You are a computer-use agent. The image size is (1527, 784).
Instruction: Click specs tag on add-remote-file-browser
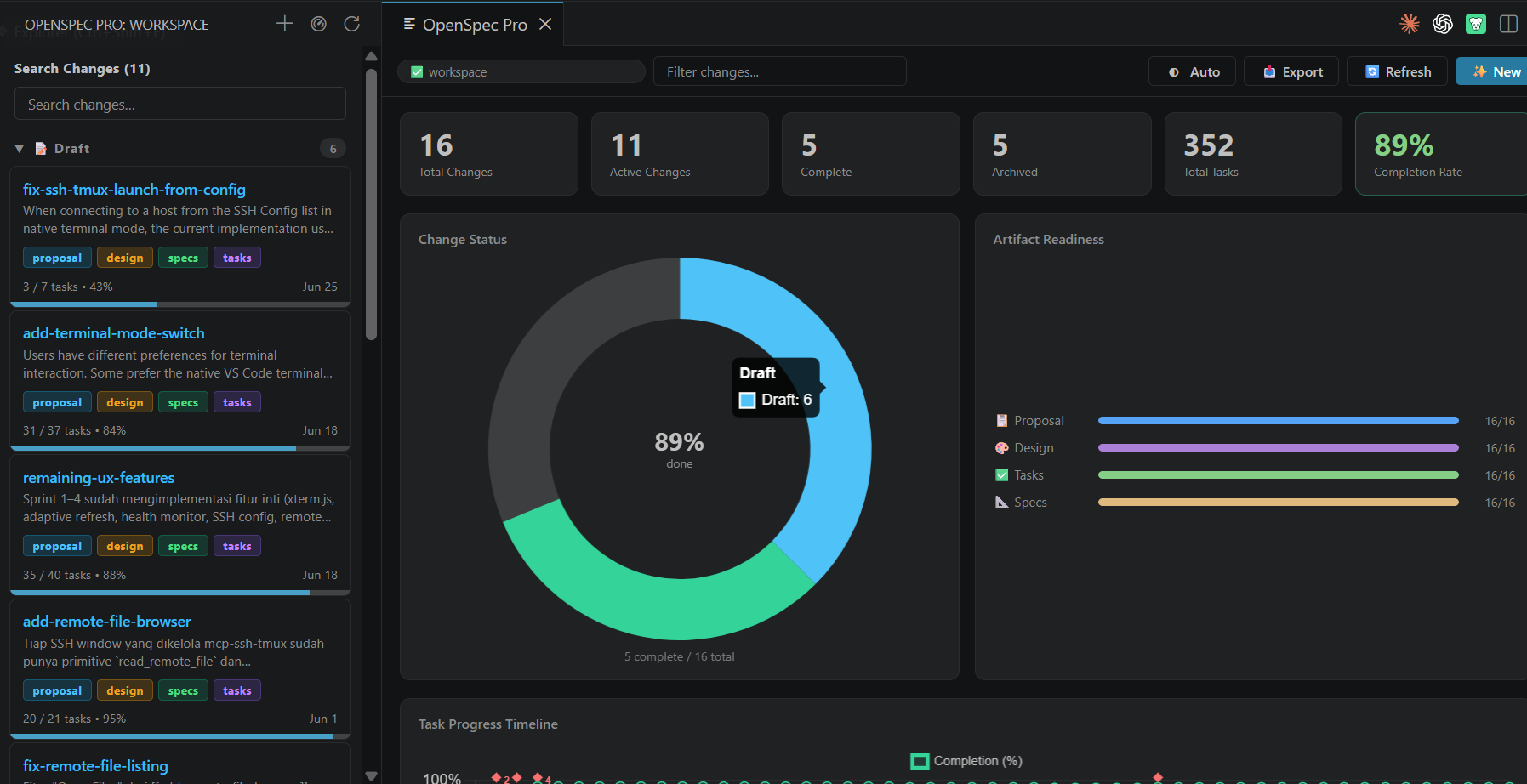[183, 690]
